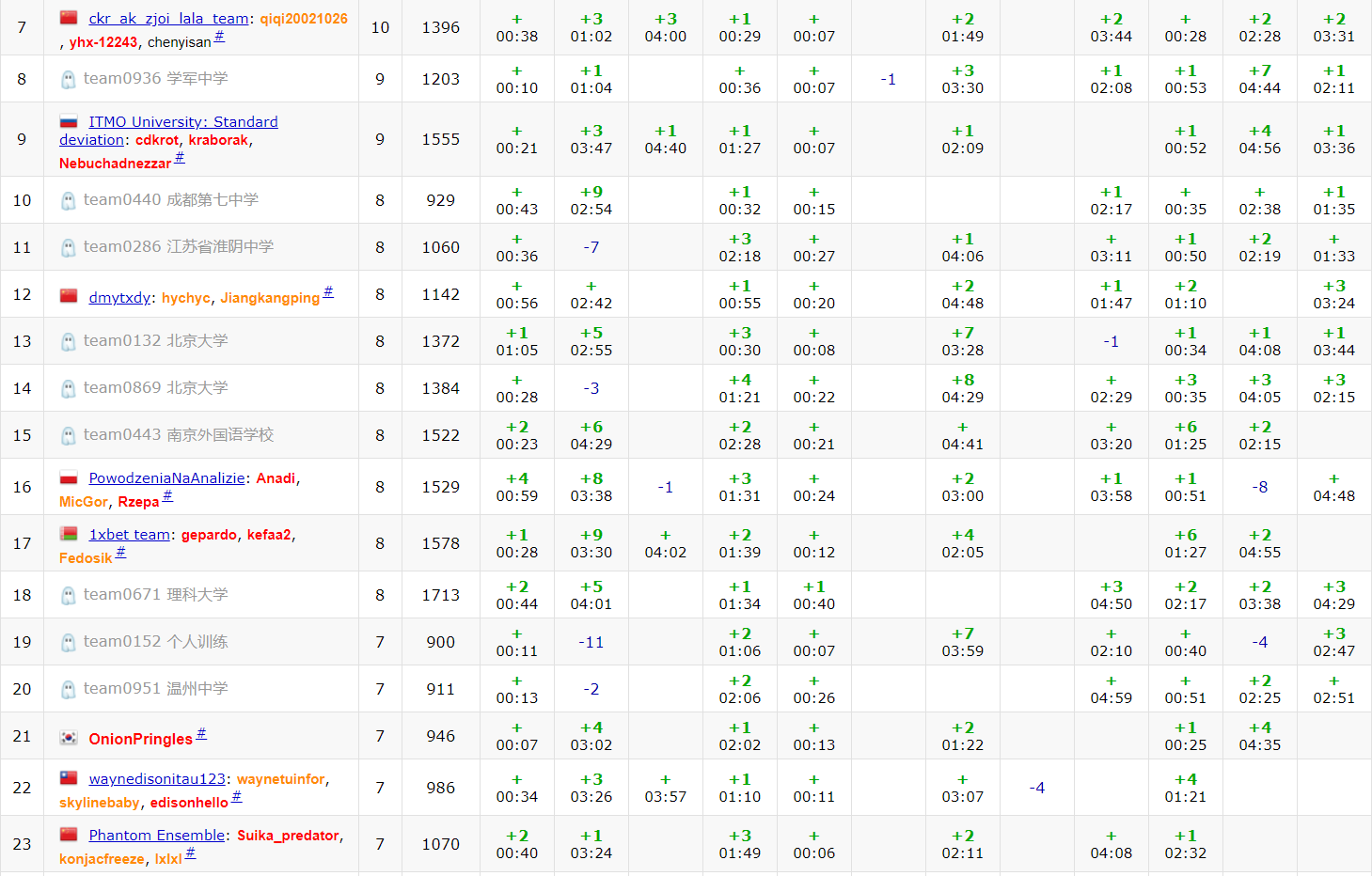
Task: Click the Chinese flag next to dmytxdy
Action: tap(69, 296)
